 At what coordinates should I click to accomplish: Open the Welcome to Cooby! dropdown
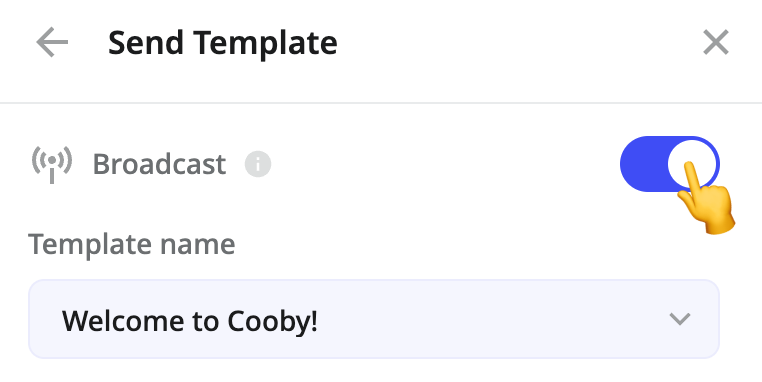(x=374, y=319)
